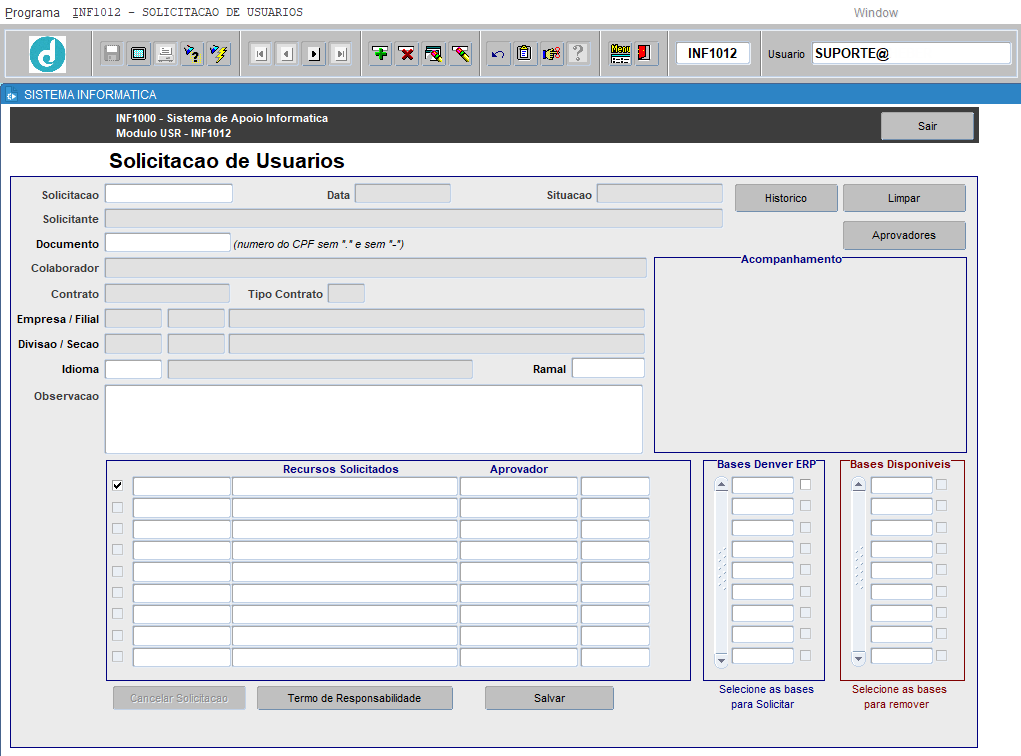Click first Bases Disponiveis entry field
The width and height of the screenshot is (1021, 756).
point(902,485)
